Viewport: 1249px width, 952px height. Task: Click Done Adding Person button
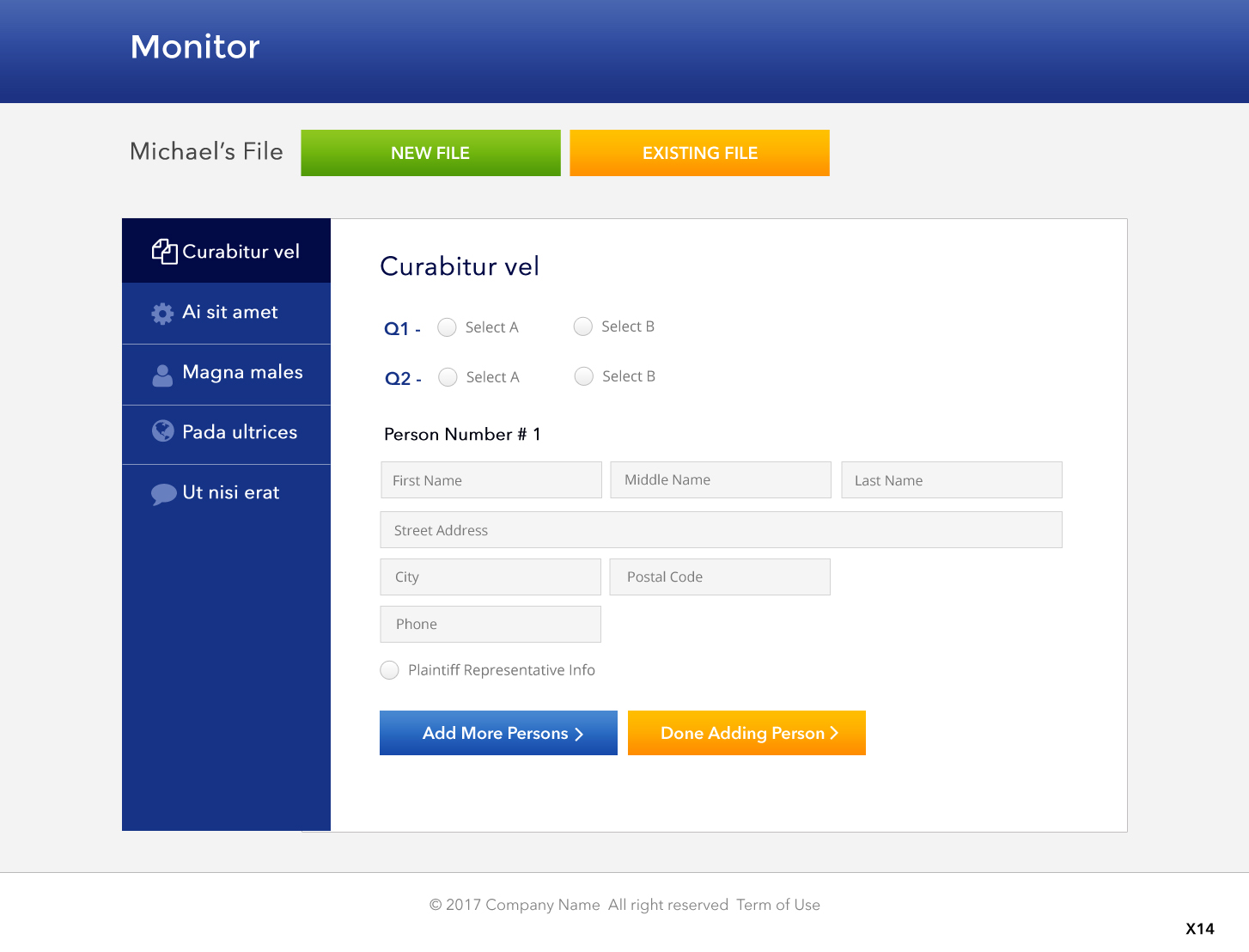[x=746, y=733]
